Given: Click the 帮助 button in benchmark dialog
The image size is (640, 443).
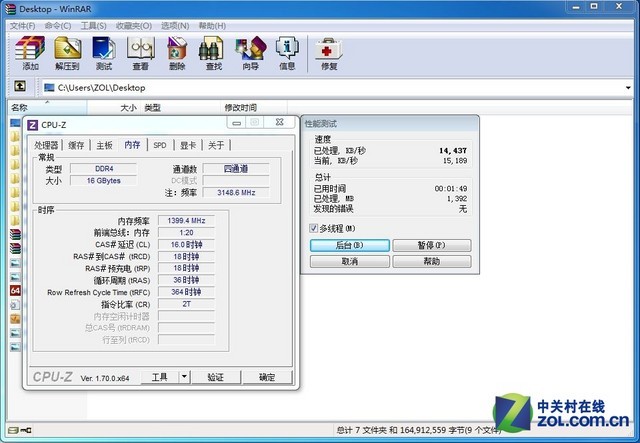Looking at the screenshot, I should click(432, 261).
